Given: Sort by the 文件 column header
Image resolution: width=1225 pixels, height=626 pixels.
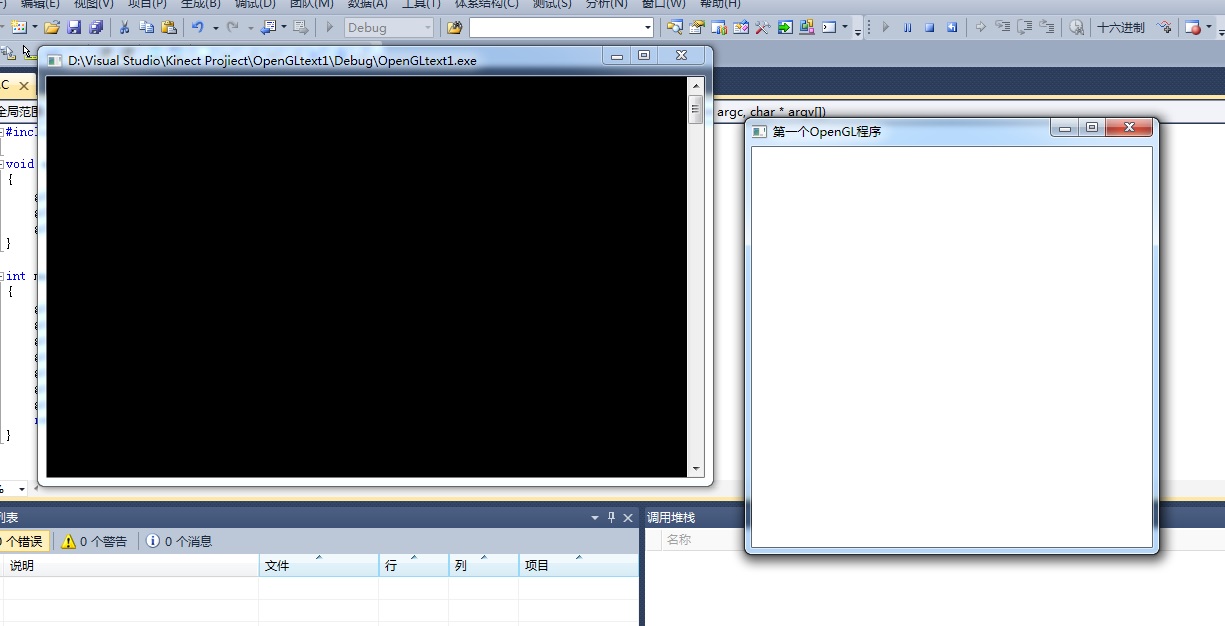Looking at the screenshot, I should click(318, 565).
